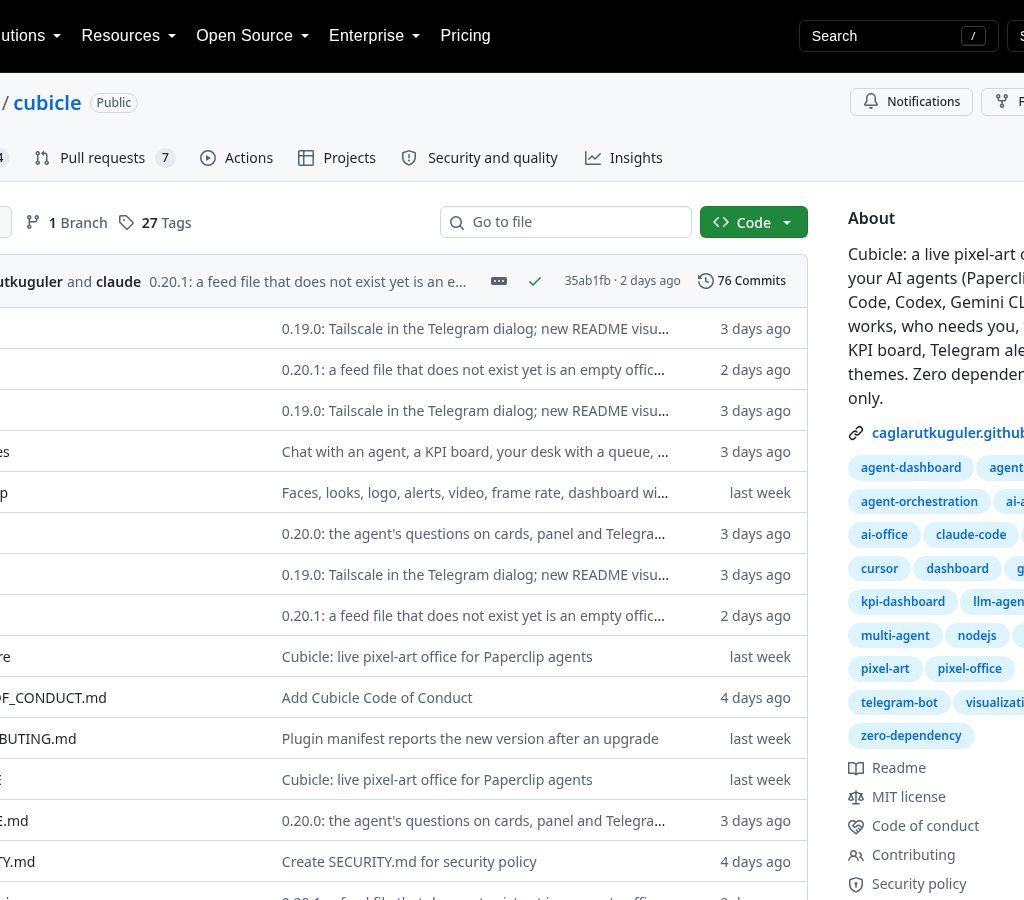This screenshot has height=900, width=1024.
Task: Open commit 'Chat with an agent, a KPI board'
Action: click(475, 452)
